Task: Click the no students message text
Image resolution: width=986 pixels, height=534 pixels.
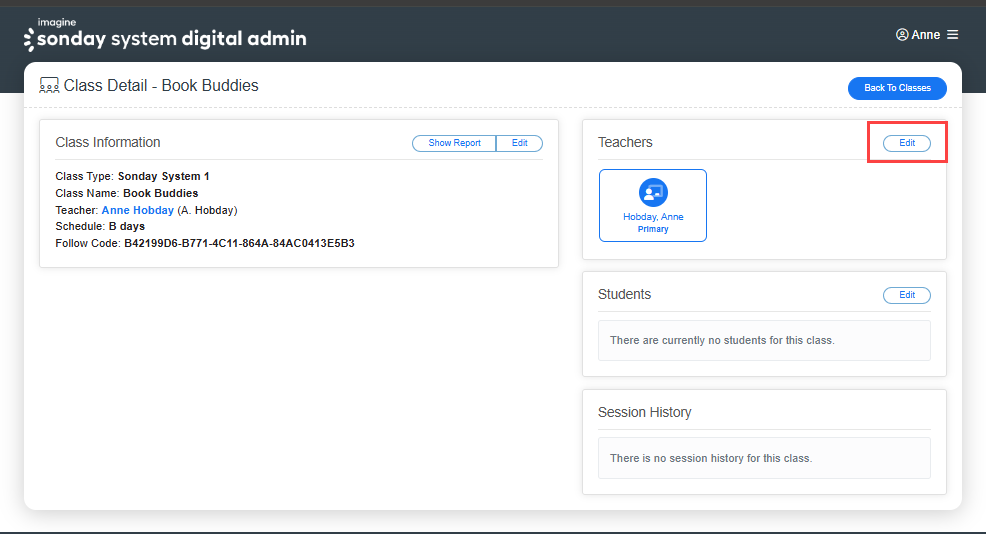Action: 722,340
